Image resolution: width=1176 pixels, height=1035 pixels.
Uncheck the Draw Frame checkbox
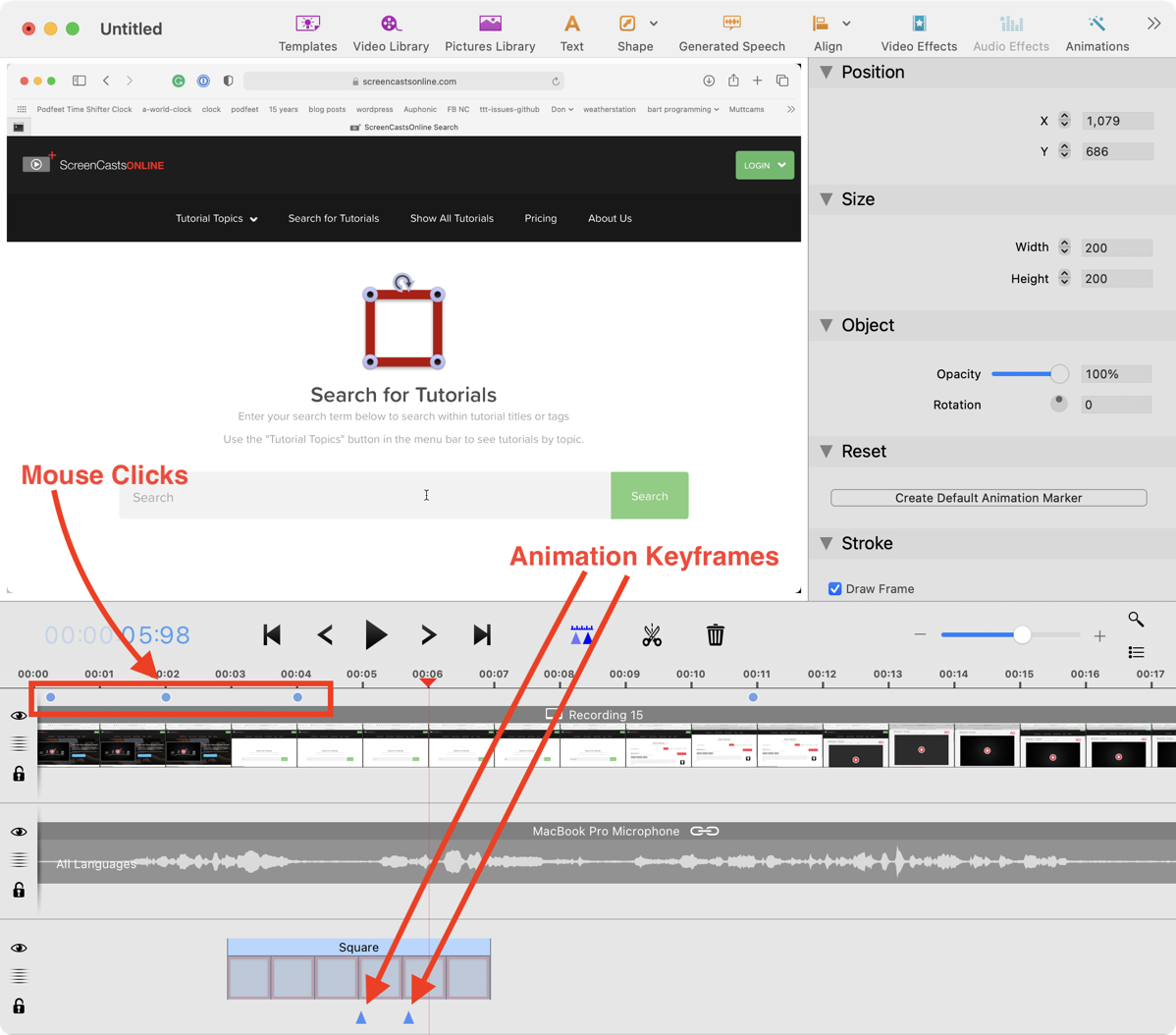click(x=835, y=589)
